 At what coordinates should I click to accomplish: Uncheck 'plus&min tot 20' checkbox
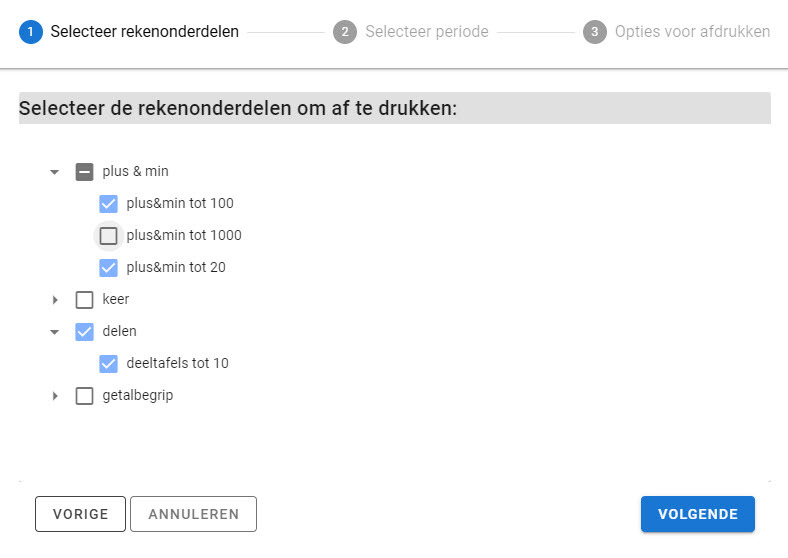pyautogui.click(x=109, y=268)
